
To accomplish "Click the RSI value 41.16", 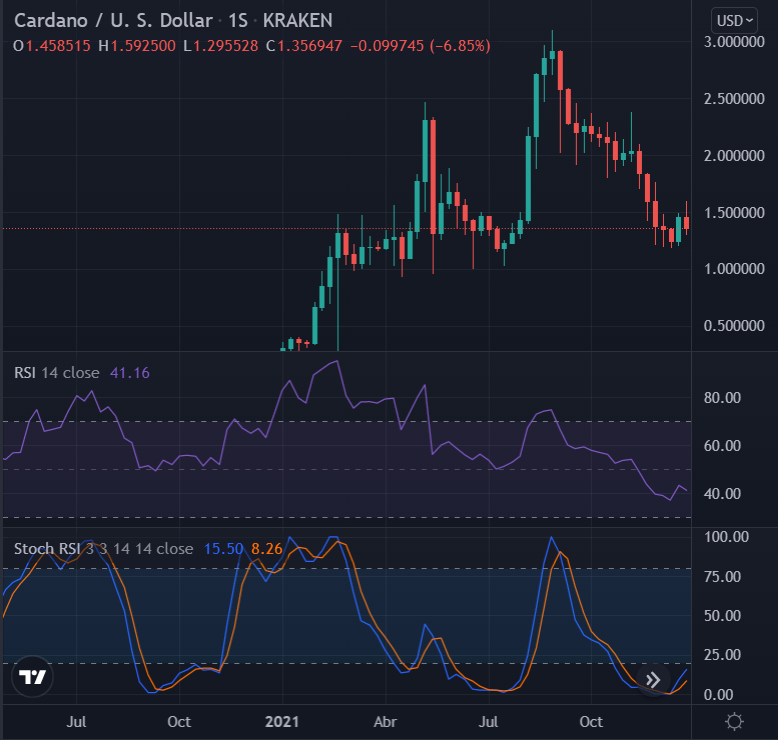I will 130,373.
